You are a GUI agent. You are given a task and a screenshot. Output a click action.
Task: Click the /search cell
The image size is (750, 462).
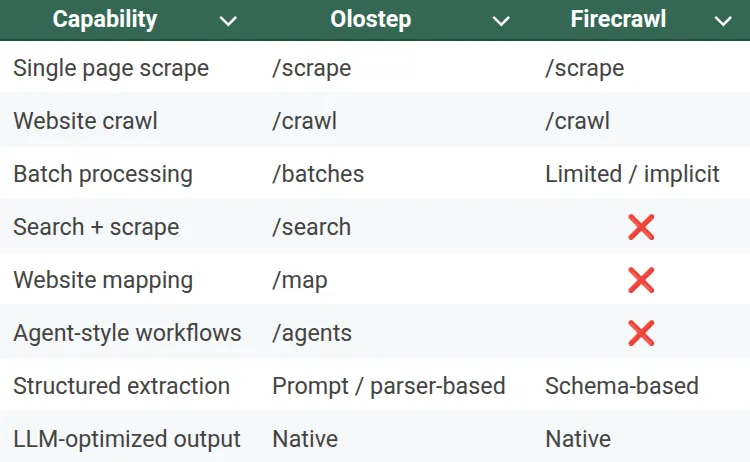[311, 227]
